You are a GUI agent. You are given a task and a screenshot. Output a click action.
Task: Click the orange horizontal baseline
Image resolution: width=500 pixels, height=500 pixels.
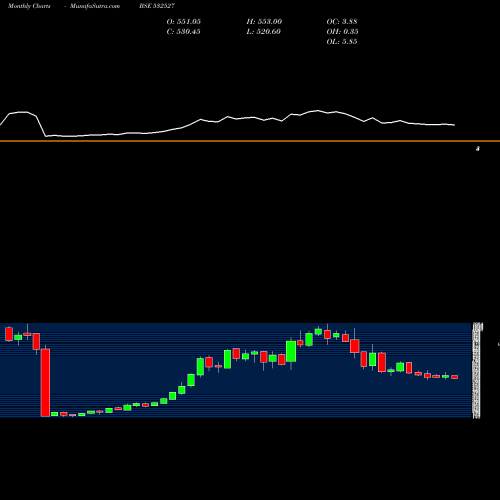pos(250,141)
